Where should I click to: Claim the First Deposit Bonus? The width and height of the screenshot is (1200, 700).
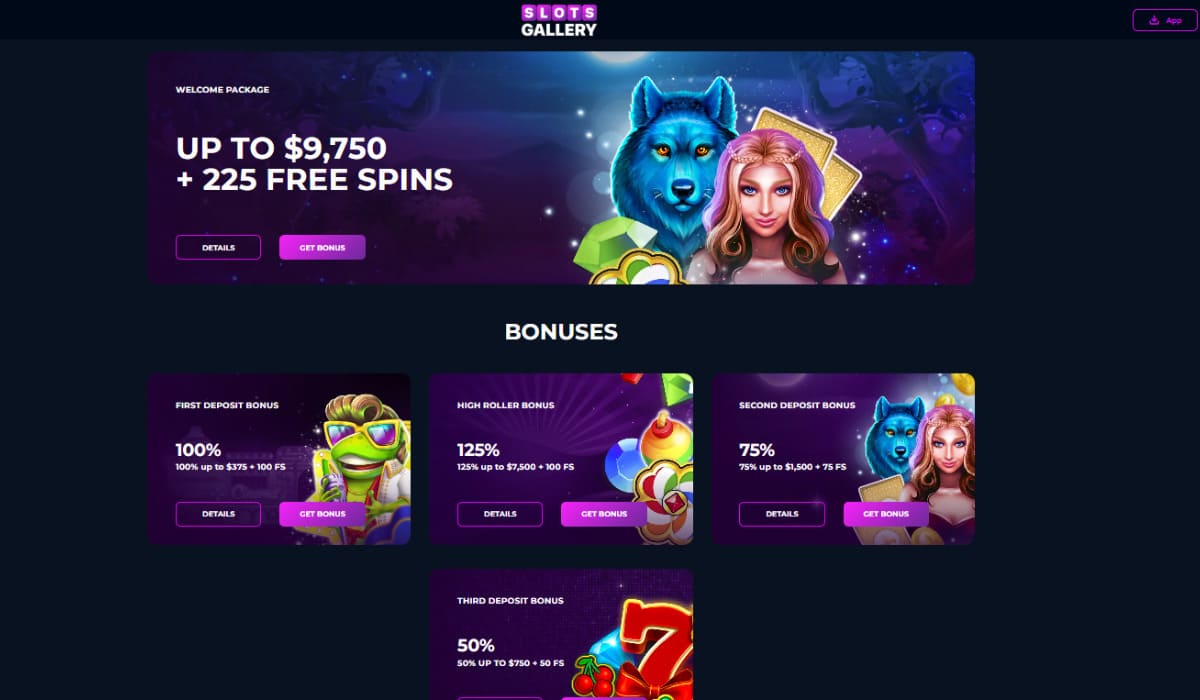tap(322, 514)
